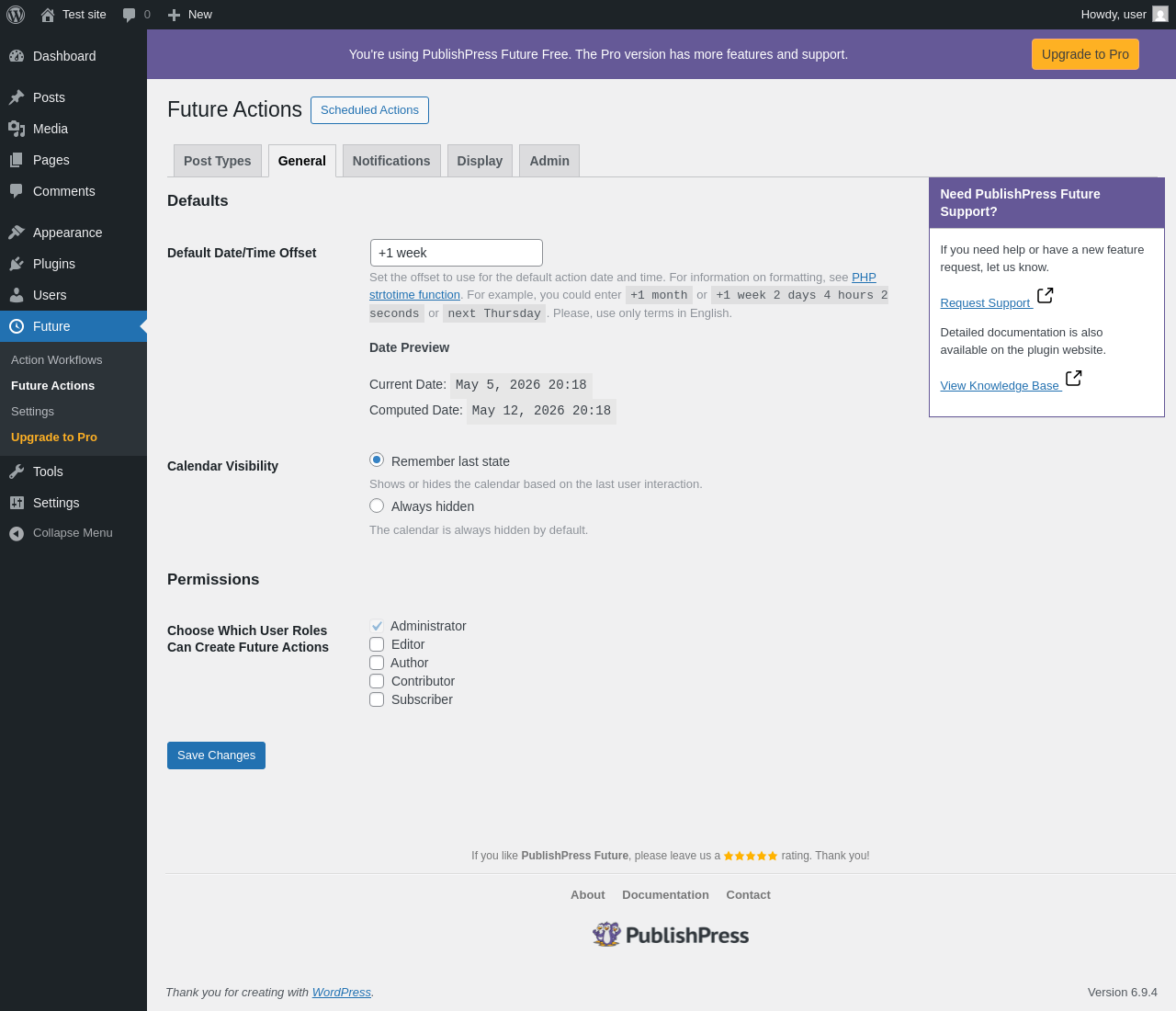The width and height of the screenshot is (1176, 1011).
Task: Click the Dashboard gauge icon
Action: [17, 56]
